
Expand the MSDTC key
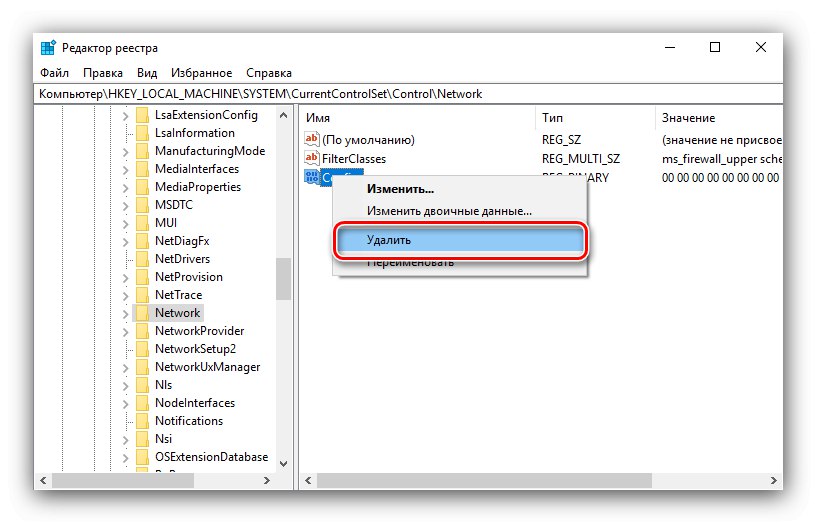click(x=125, y=206)
